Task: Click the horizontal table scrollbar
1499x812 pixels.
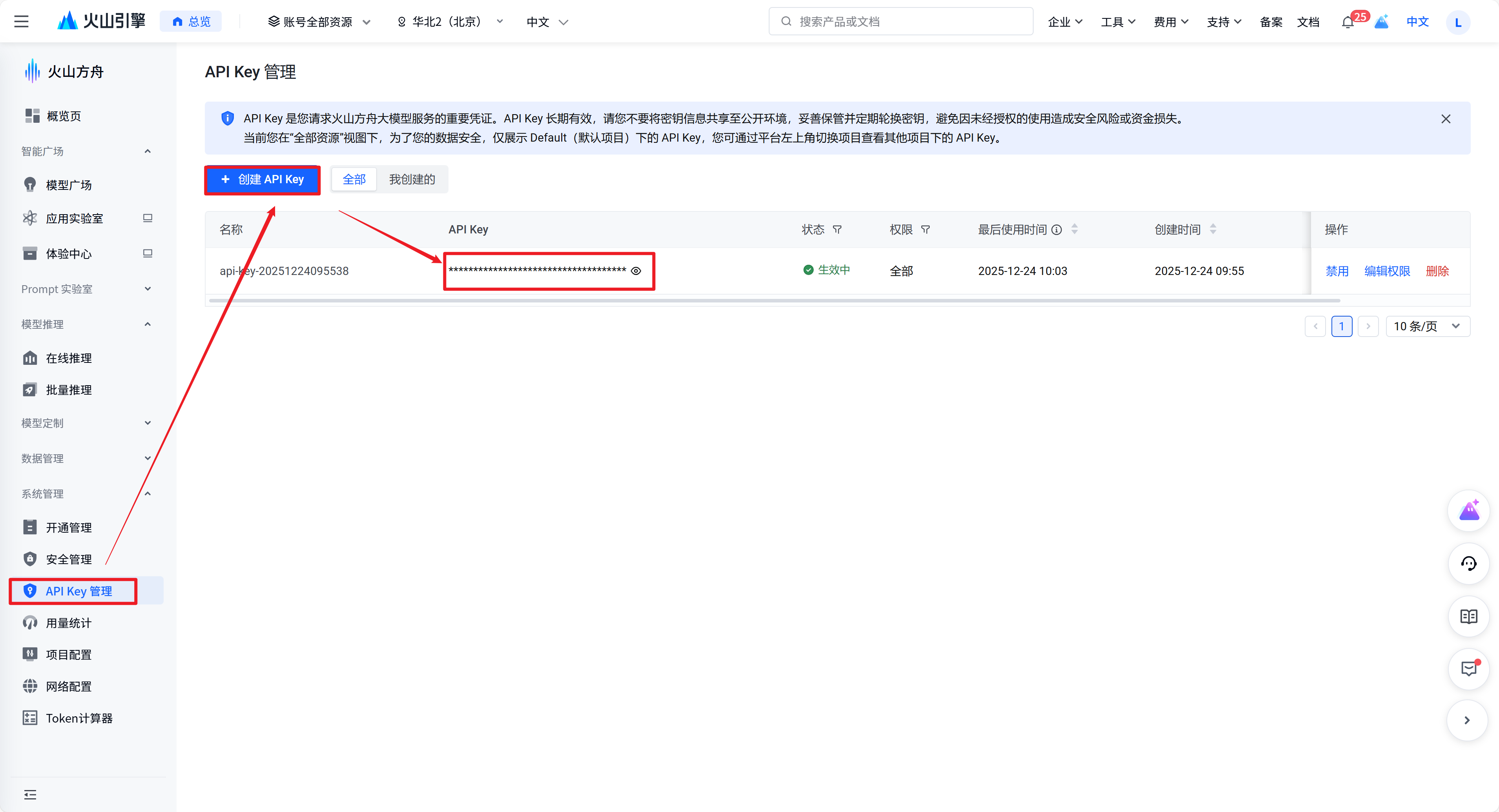Action: pos(774,301)
